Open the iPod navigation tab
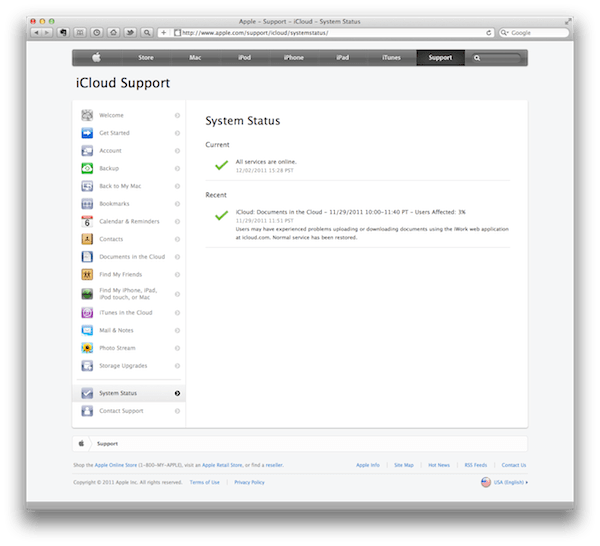The height and width of the screenshot is (546, 600). click(x=245, y=57)
